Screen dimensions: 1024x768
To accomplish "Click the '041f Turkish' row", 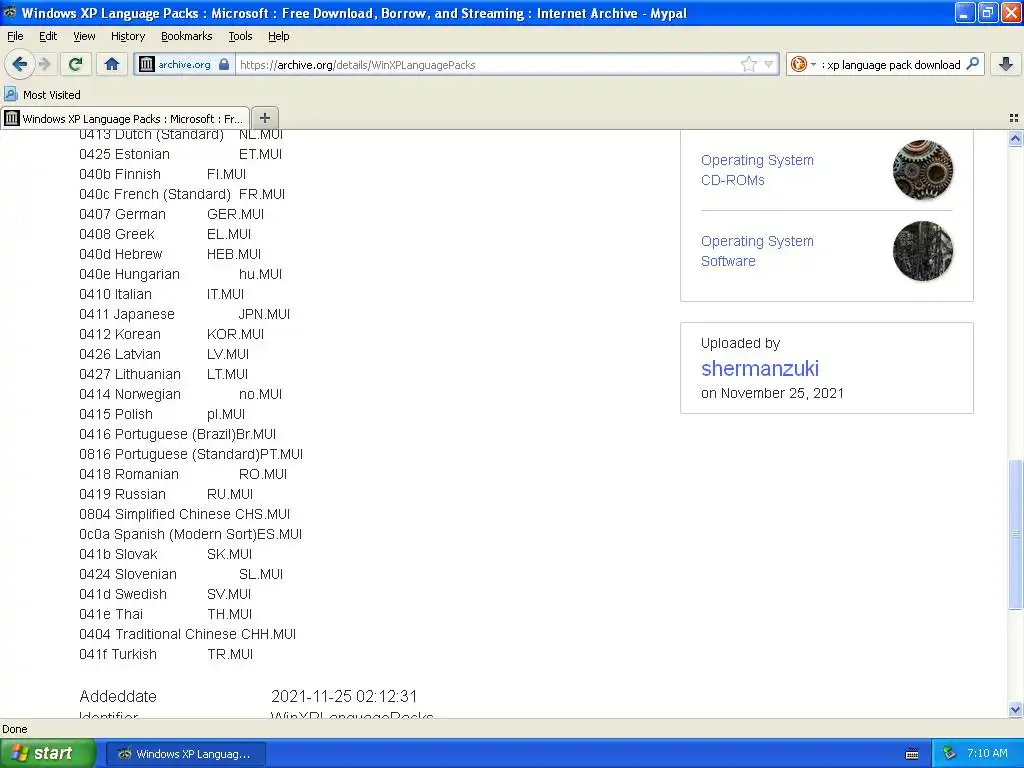I will tap(166, 654).
